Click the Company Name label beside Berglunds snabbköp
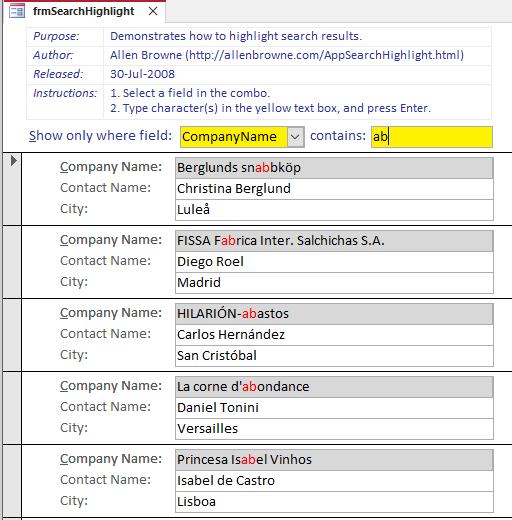The height and width of the screenshot is (520, 512). pyautogui.click(x=111, y=167)
